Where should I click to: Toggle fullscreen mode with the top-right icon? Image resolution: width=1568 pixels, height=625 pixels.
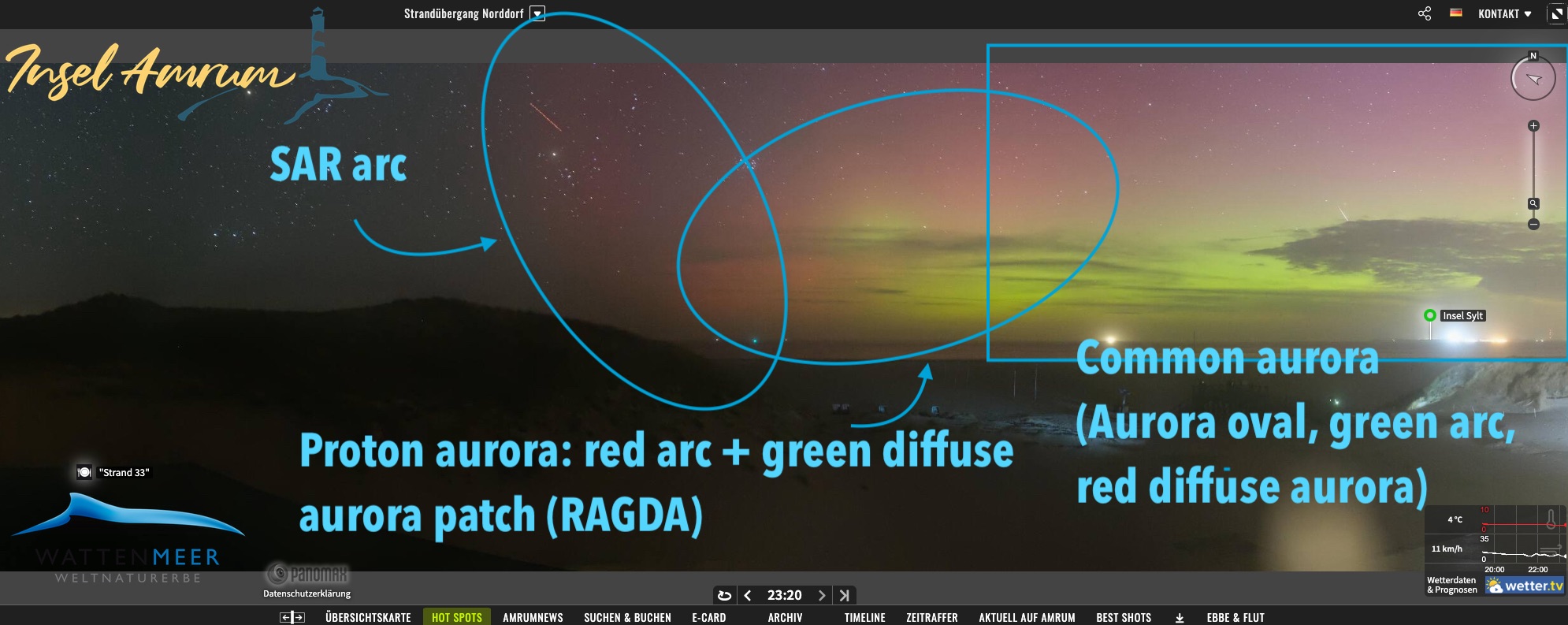coord(1557,13)
